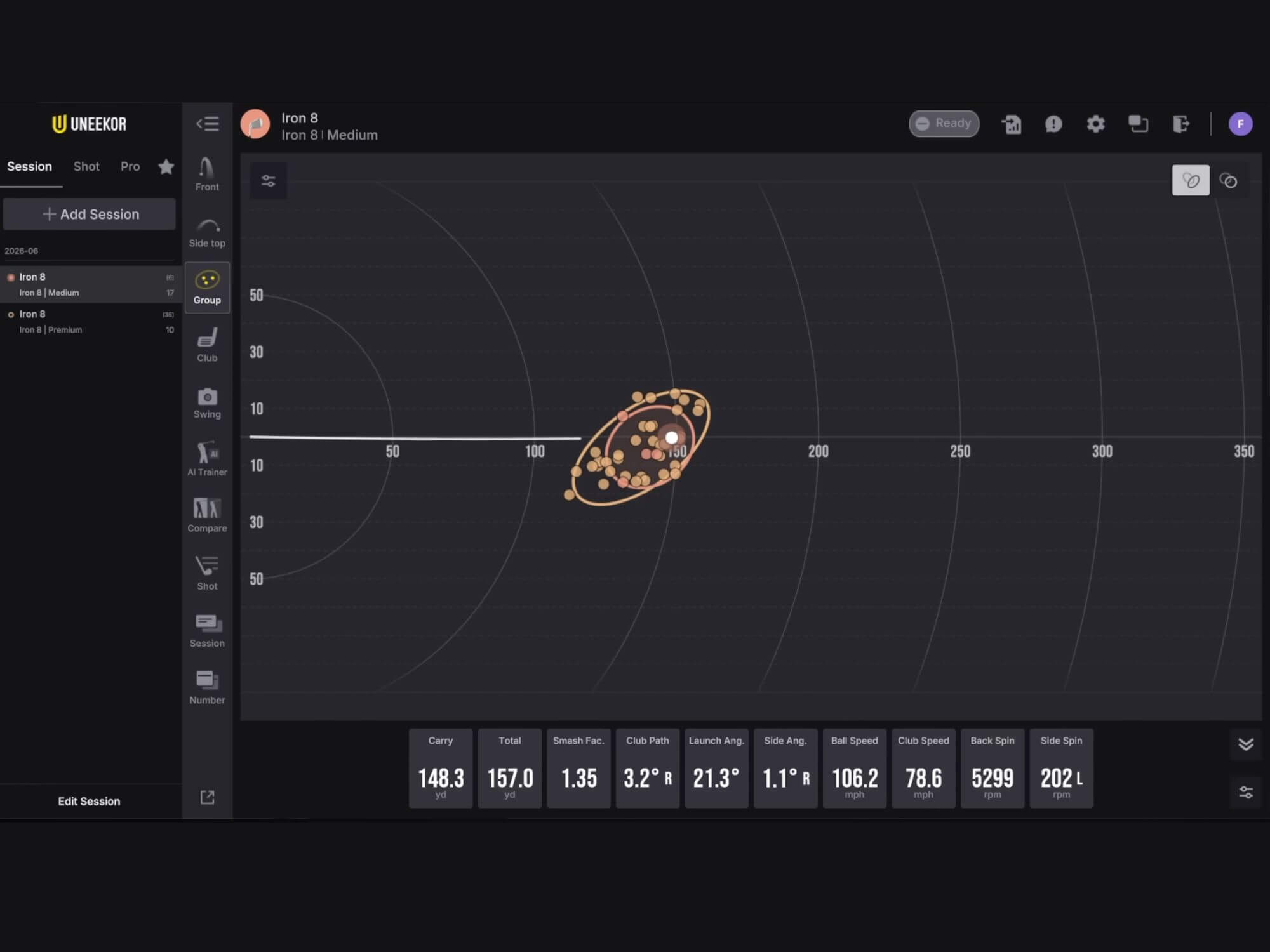Select the Iron 8 Medium session
The height and width of the screenshot is (952, 1270).
(x=90, y=284)
